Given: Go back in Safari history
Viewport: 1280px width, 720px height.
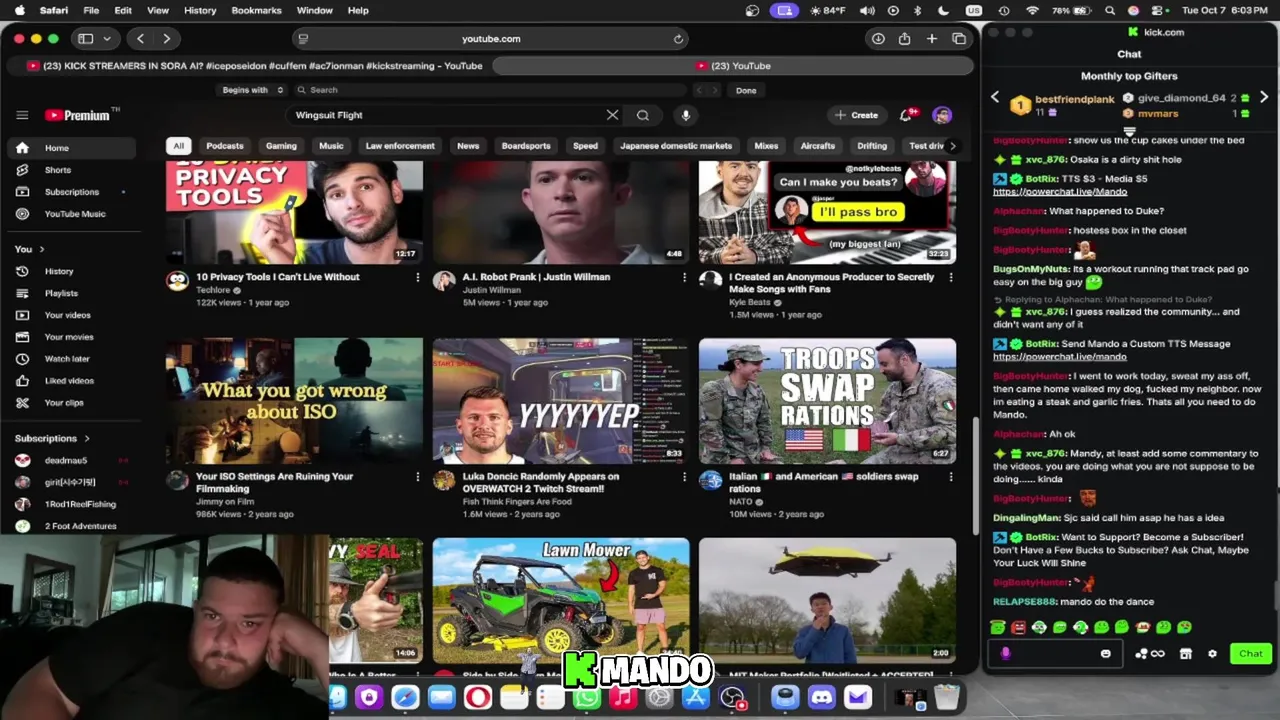Looking at the screenshot, I should click(140, 39).
